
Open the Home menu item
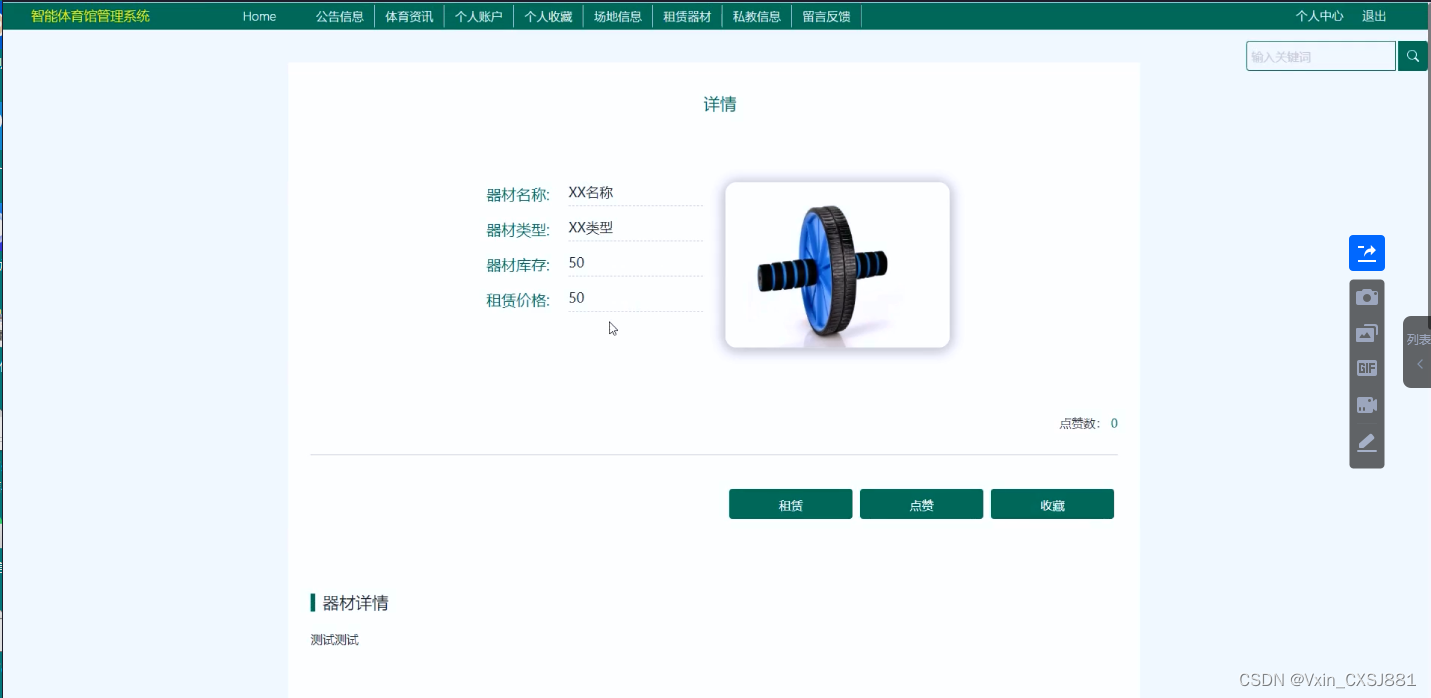[x=259, y=16]
